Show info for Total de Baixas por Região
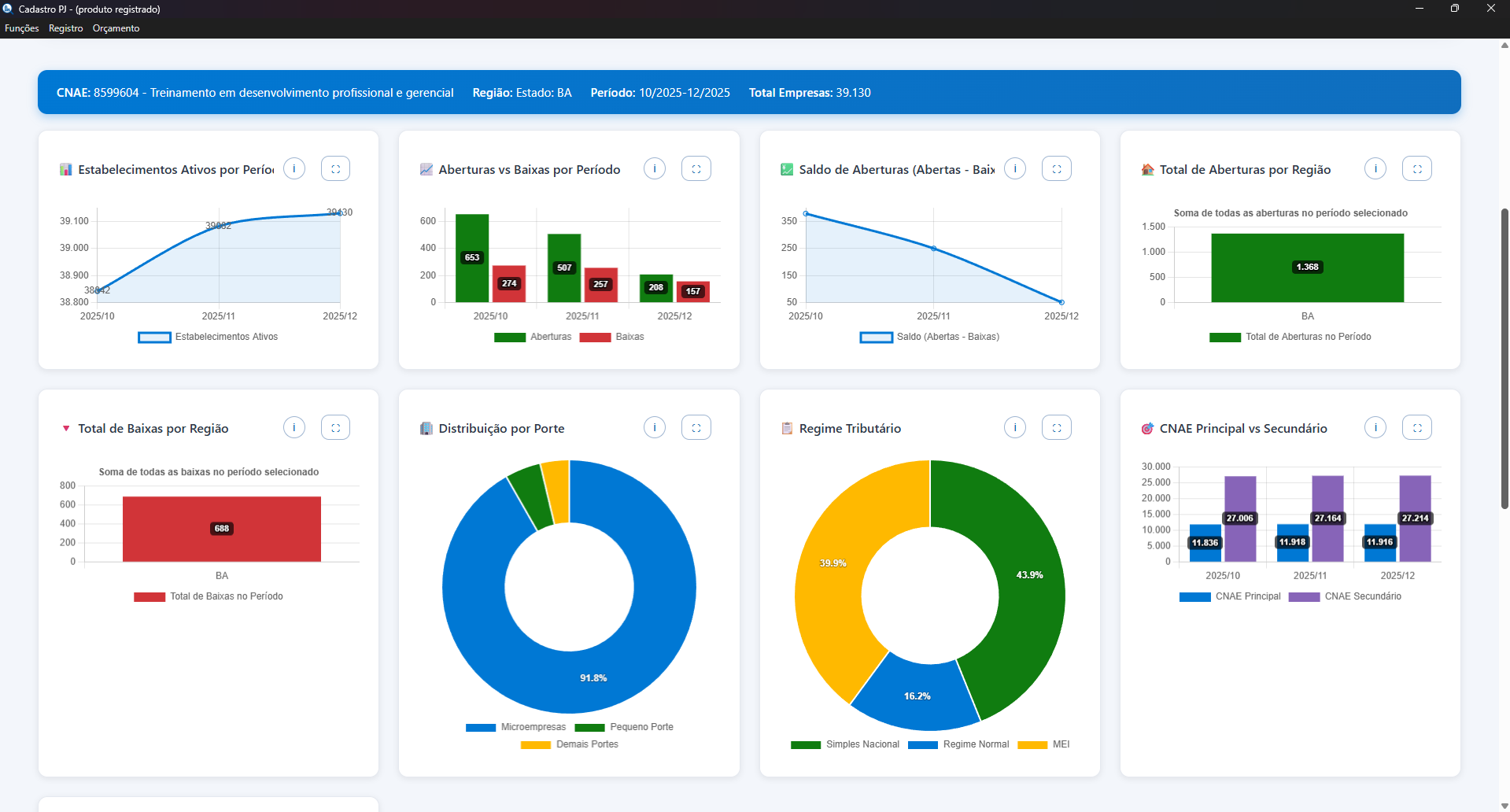 294,427
